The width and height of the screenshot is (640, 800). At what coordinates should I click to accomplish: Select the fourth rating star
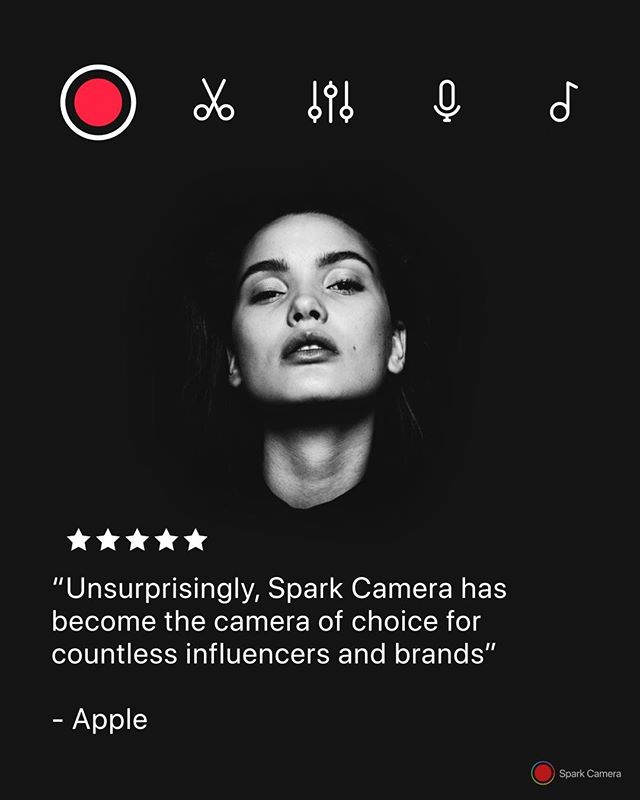click(x=166, y=540)
